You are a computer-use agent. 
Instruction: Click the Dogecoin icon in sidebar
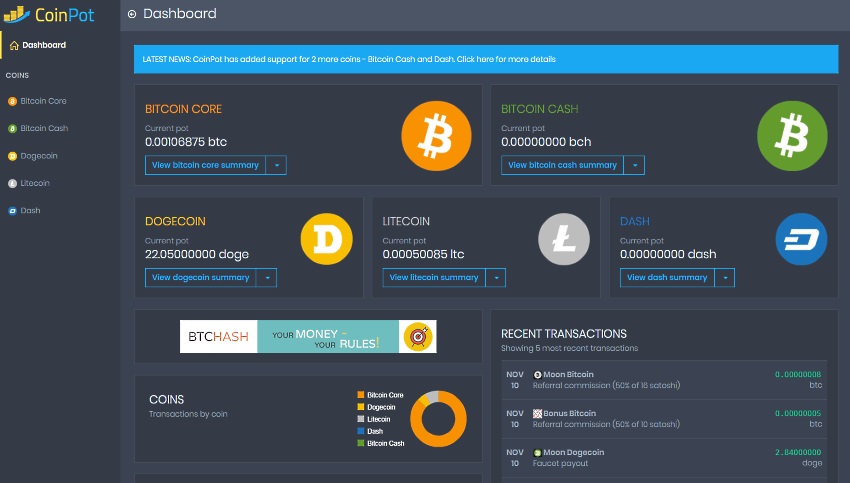[12, 156]
